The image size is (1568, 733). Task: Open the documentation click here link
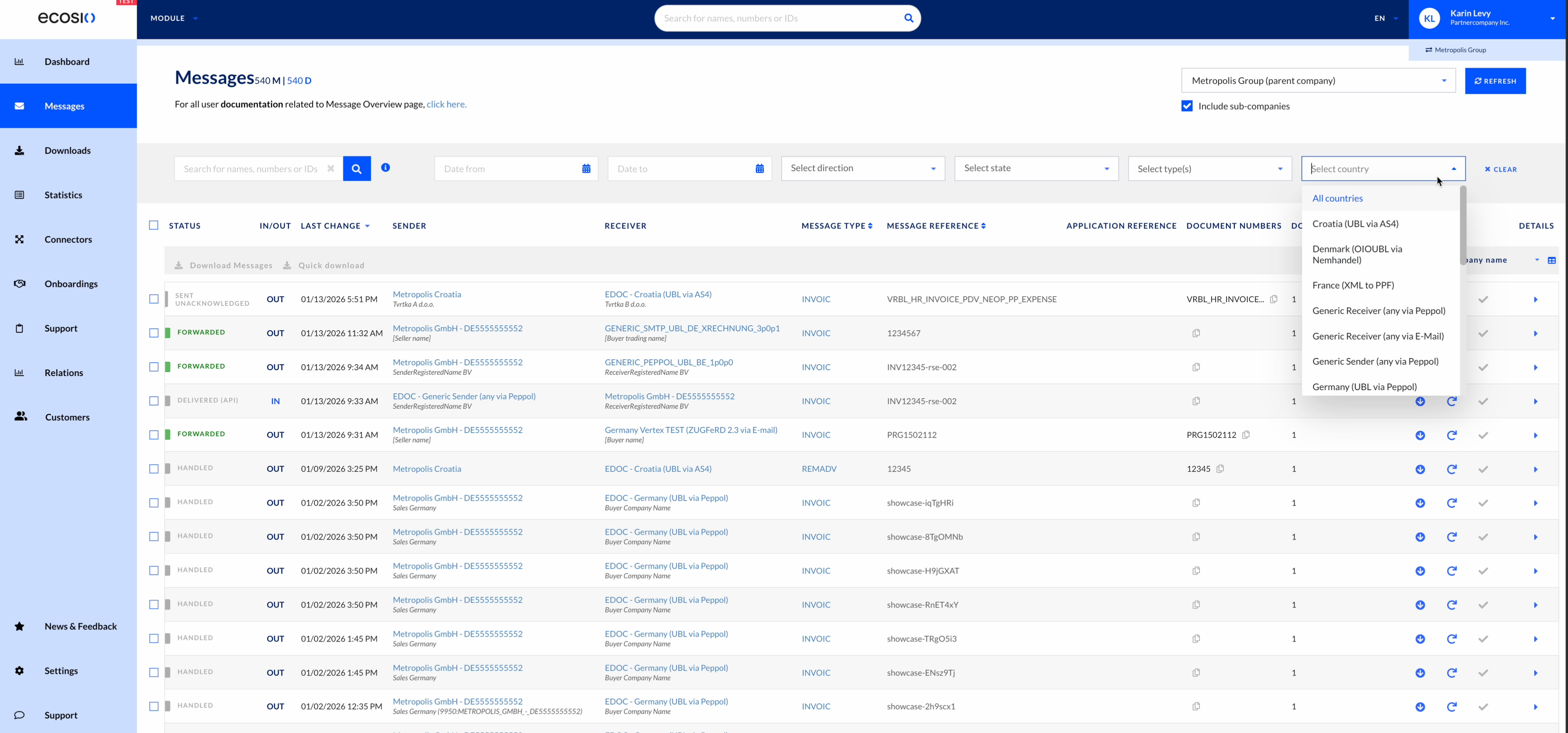pos(446,104)
